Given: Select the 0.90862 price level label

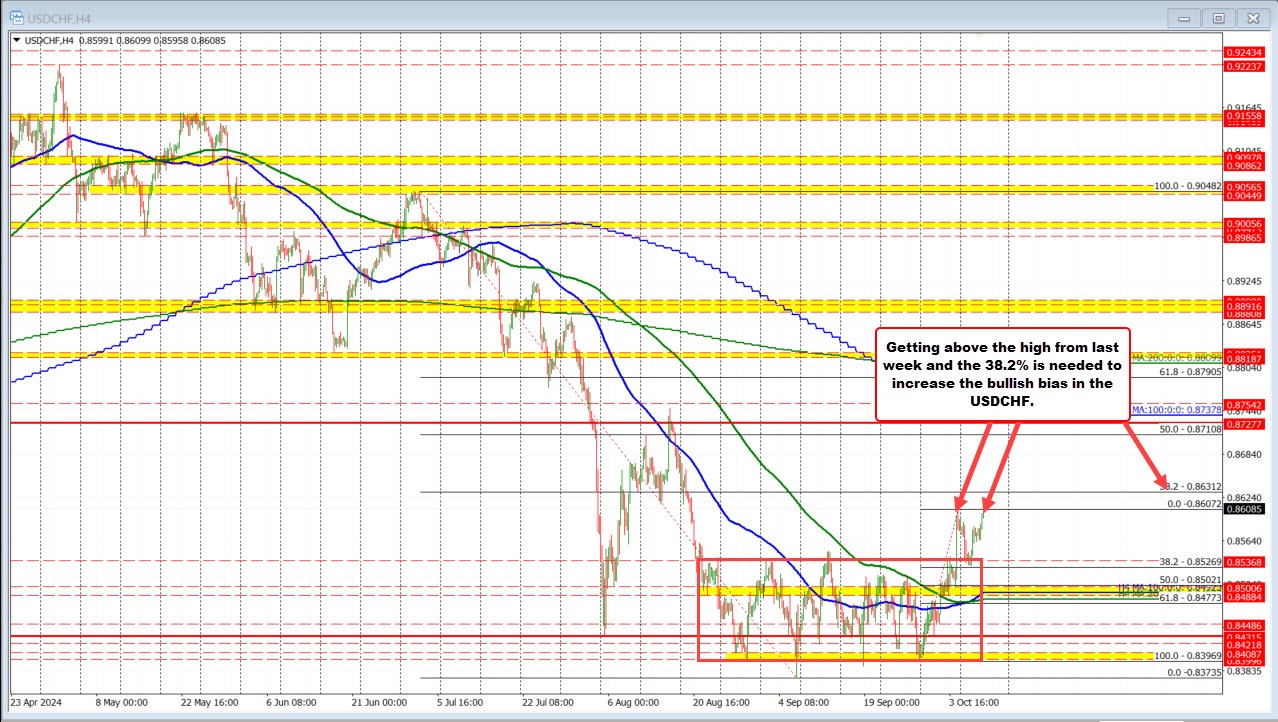Looking at the screenshot, I should click(x=1245, y=166).
